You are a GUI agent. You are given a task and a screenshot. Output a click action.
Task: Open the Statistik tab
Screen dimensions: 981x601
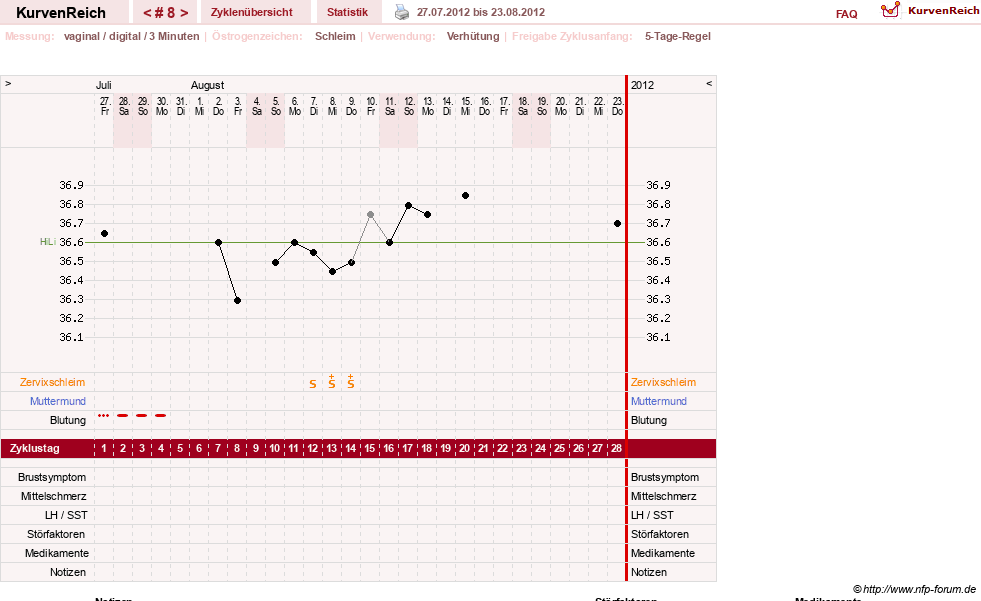point(347,12)
